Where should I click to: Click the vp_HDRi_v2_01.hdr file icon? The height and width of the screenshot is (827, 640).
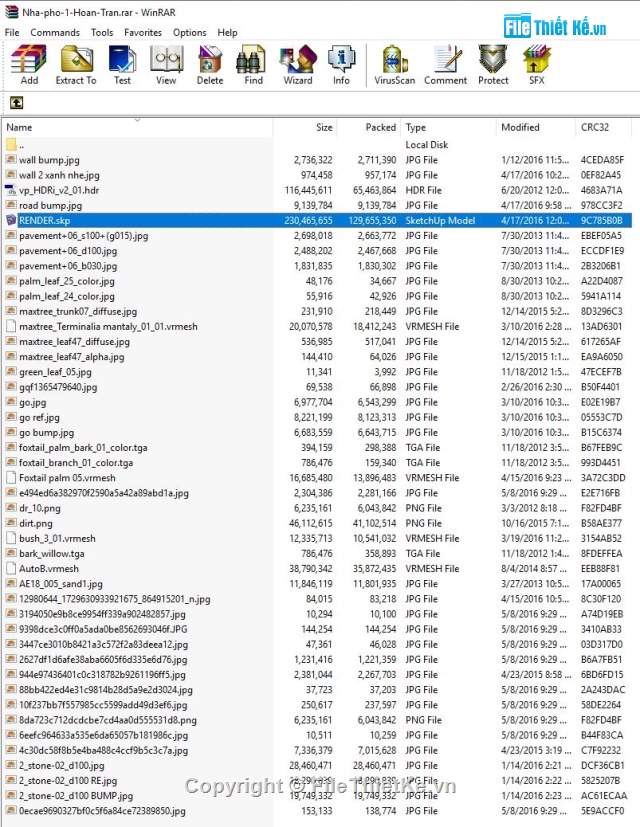[x=11, y=190]
